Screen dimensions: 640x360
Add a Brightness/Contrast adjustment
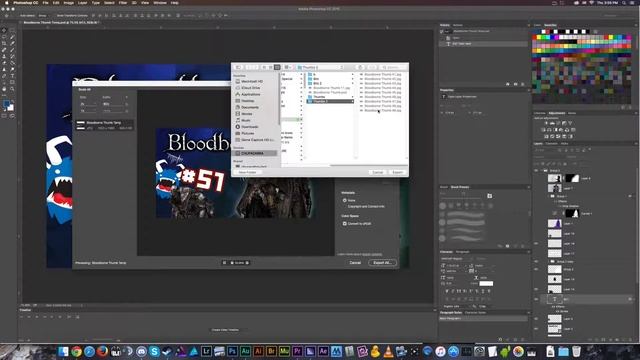tap(547, 123)
